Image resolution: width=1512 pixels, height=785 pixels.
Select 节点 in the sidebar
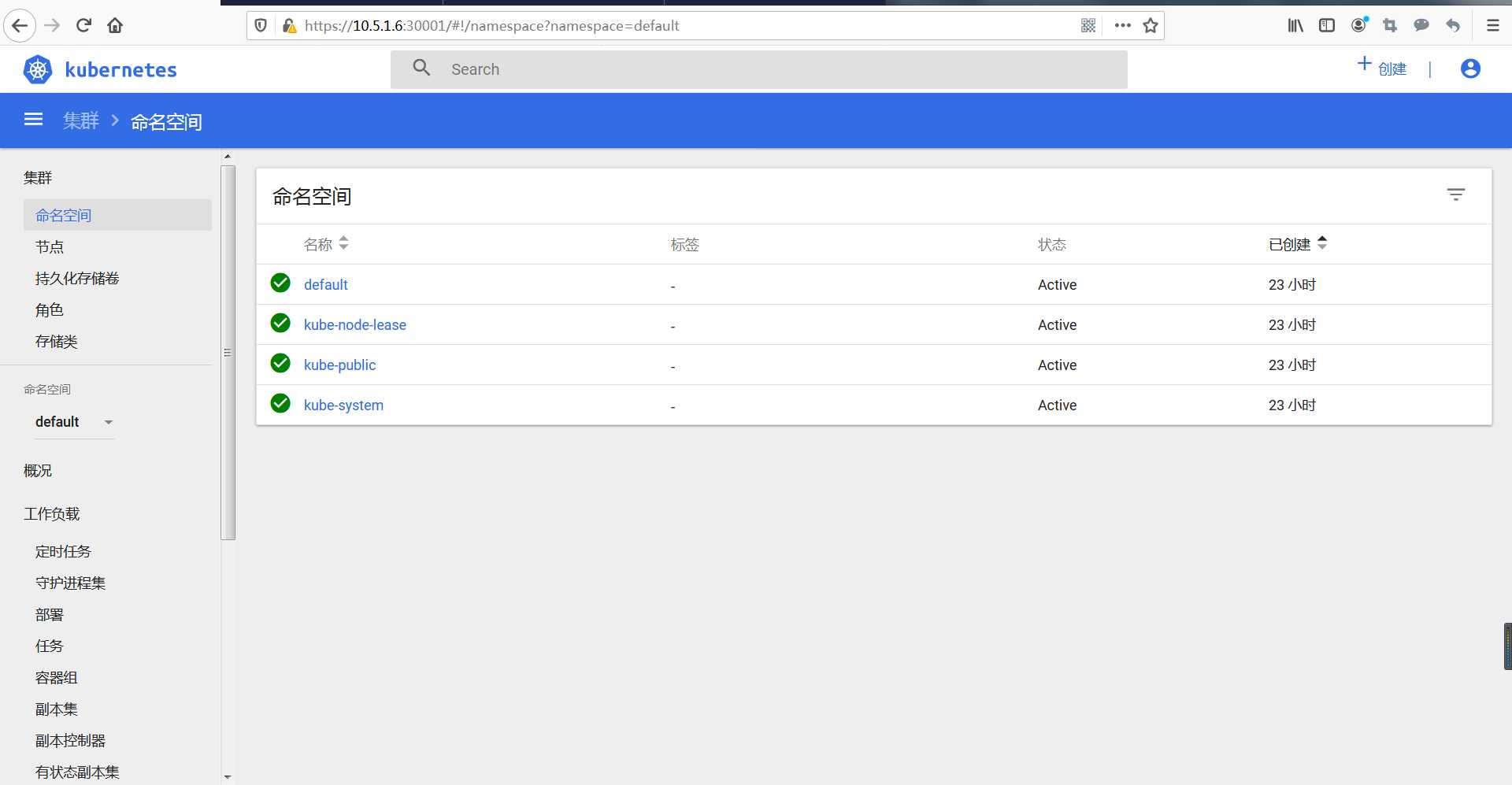click(50, 246)
